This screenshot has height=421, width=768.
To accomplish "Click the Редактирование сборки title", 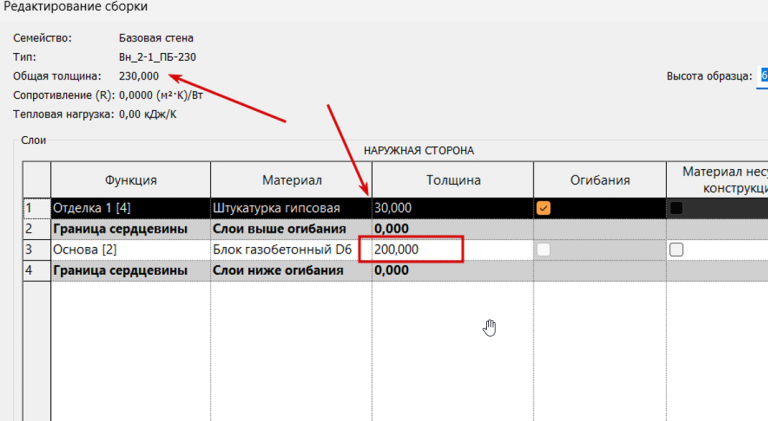I will 75,7.
